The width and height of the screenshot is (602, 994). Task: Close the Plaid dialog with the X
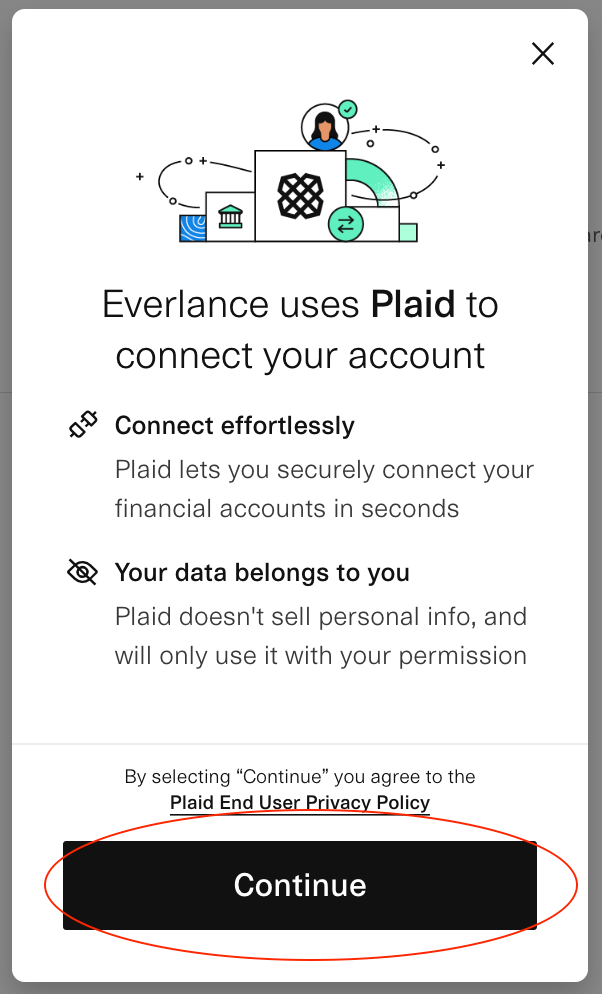point(543,54)
